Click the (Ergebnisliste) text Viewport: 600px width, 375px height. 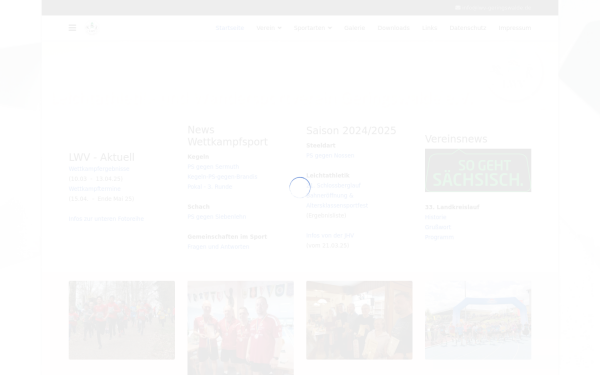326,216
